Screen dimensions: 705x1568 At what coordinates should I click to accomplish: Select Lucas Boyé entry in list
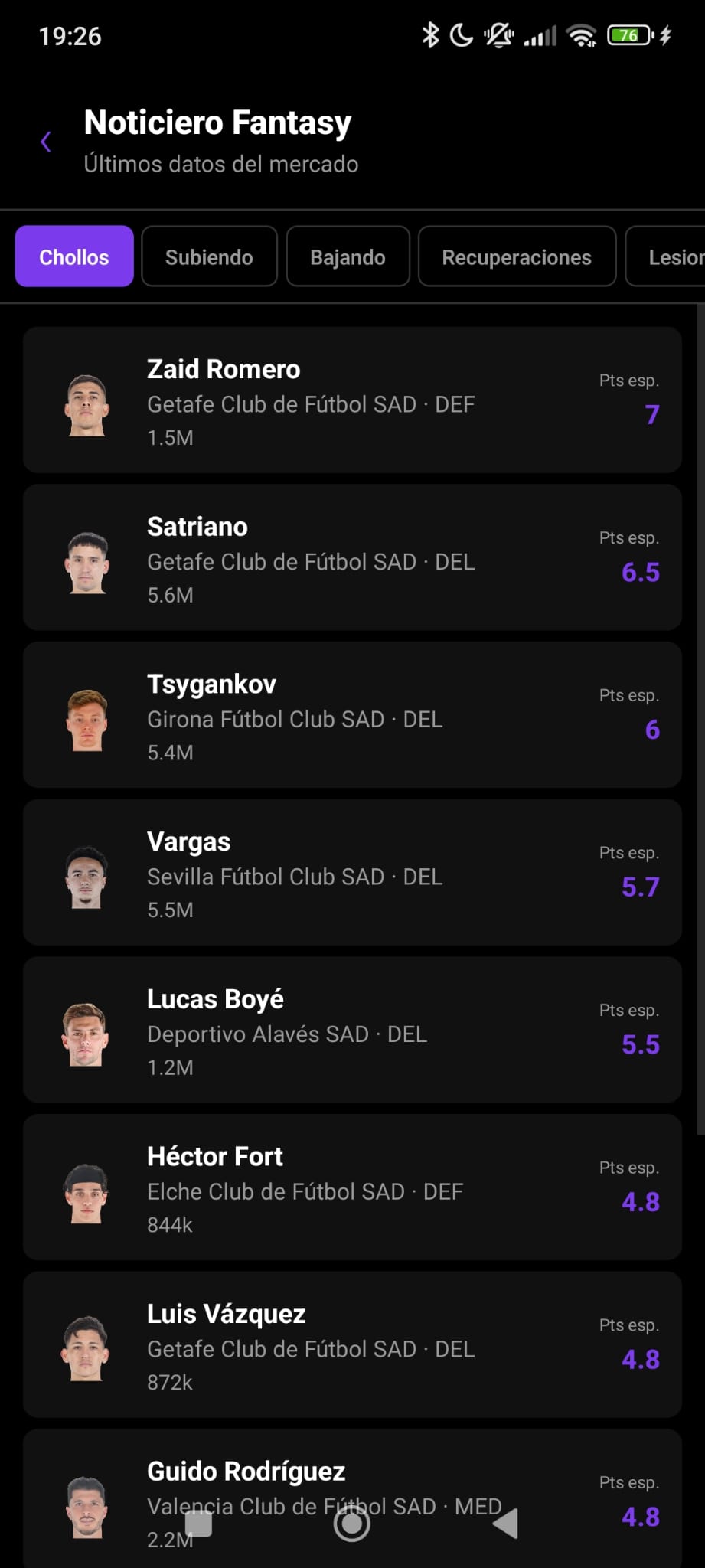352,1030
